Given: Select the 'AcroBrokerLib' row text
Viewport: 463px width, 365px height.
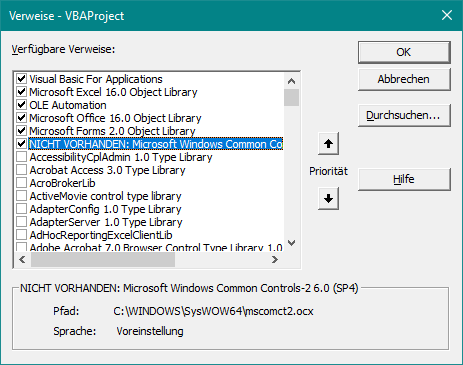Looking at the screenshot, I should click(x=62, y=183).
